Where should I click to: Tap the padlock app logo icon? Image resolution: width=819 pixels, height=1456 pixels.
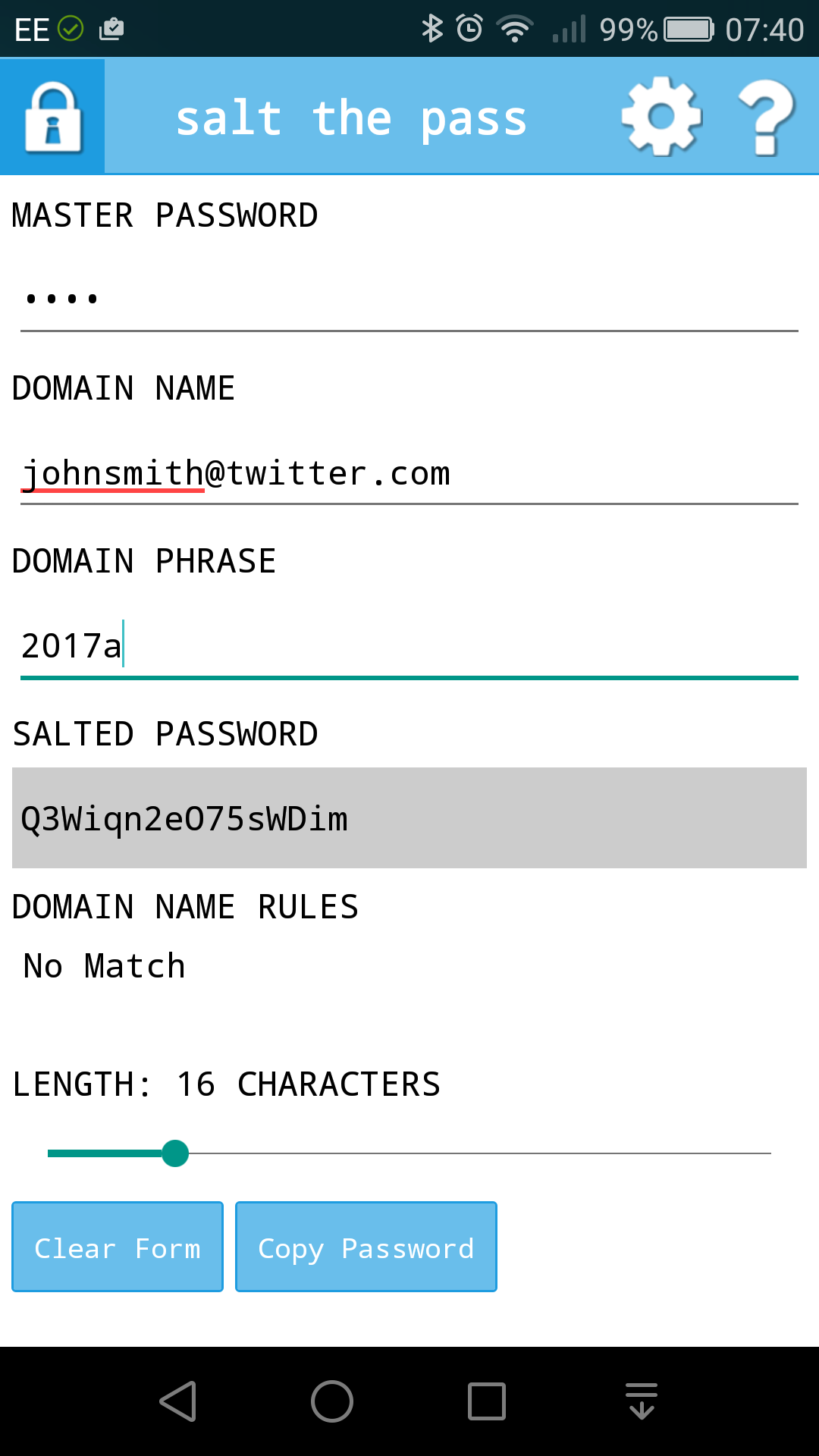click(x=52, y=116)
